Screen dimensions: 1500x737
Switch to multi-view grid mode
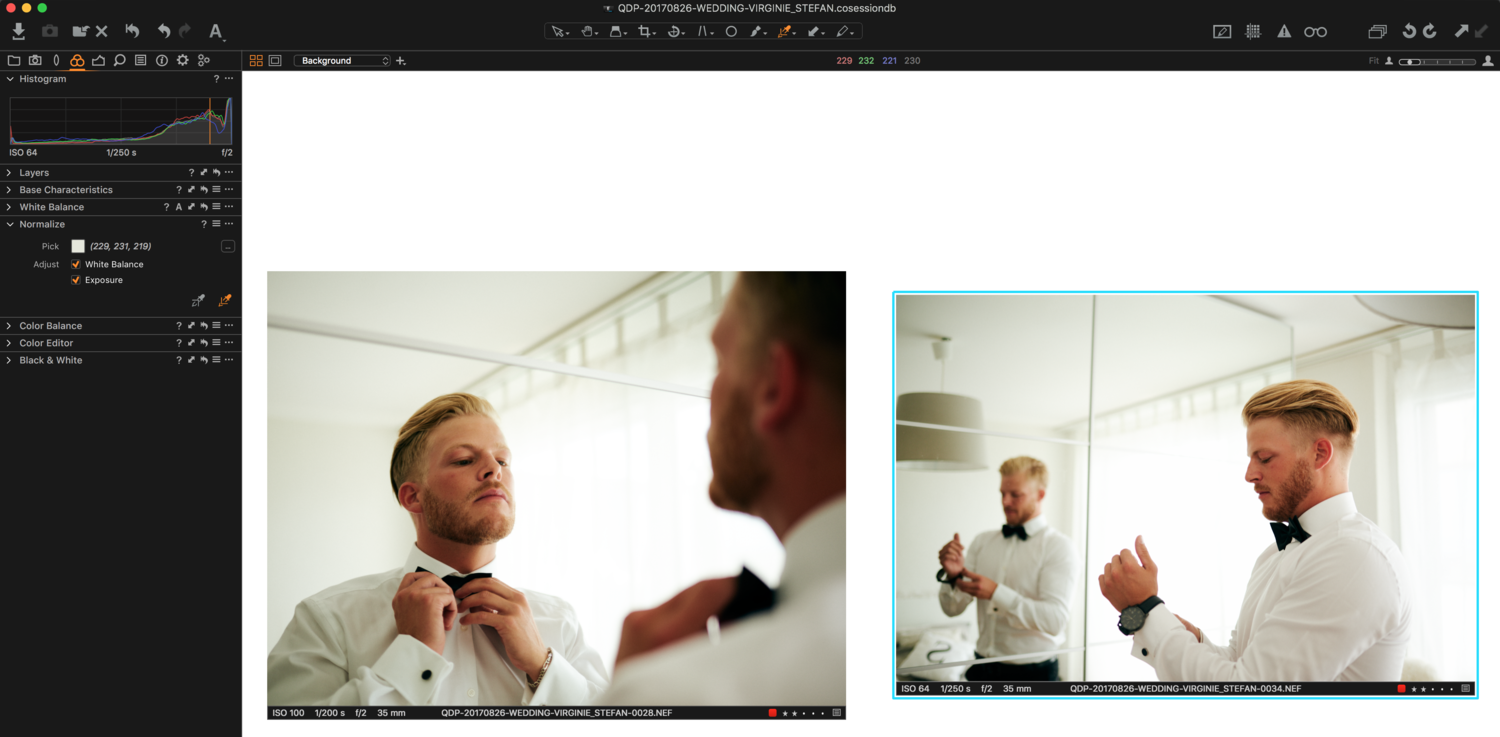coord(256,60)
